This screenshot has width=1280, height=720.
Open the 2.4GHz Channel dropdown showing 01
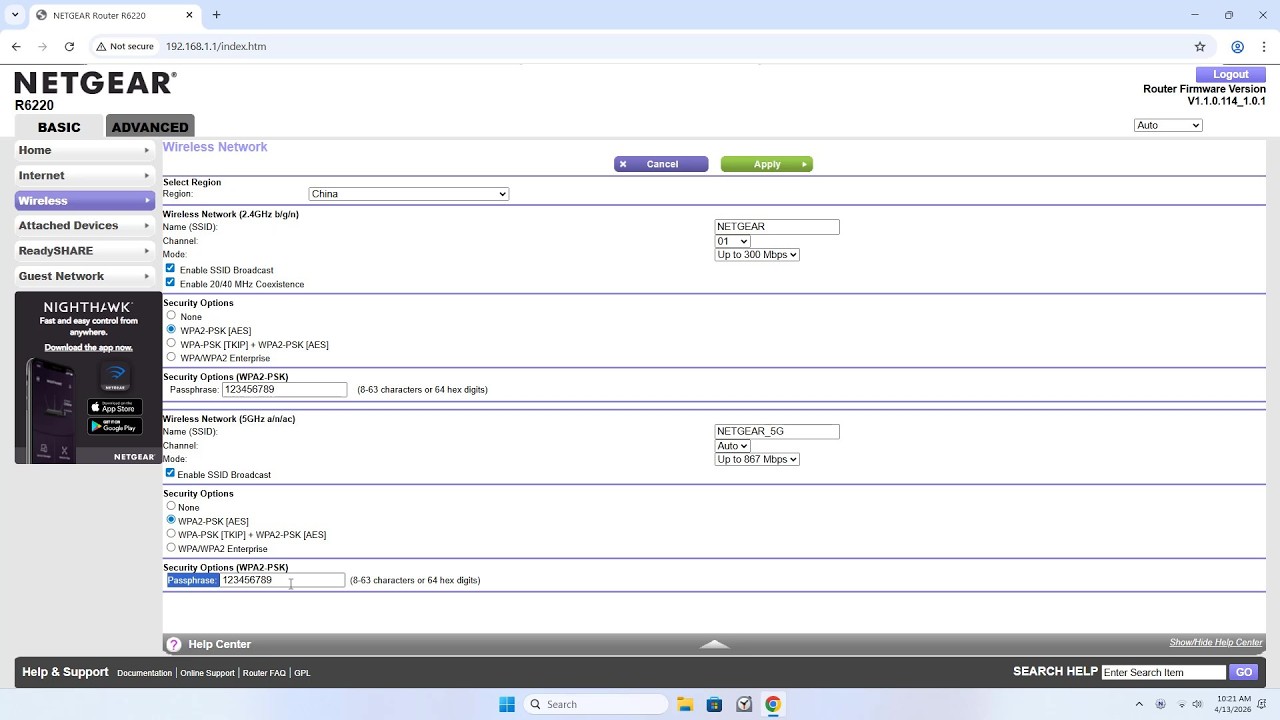[732, 241]
